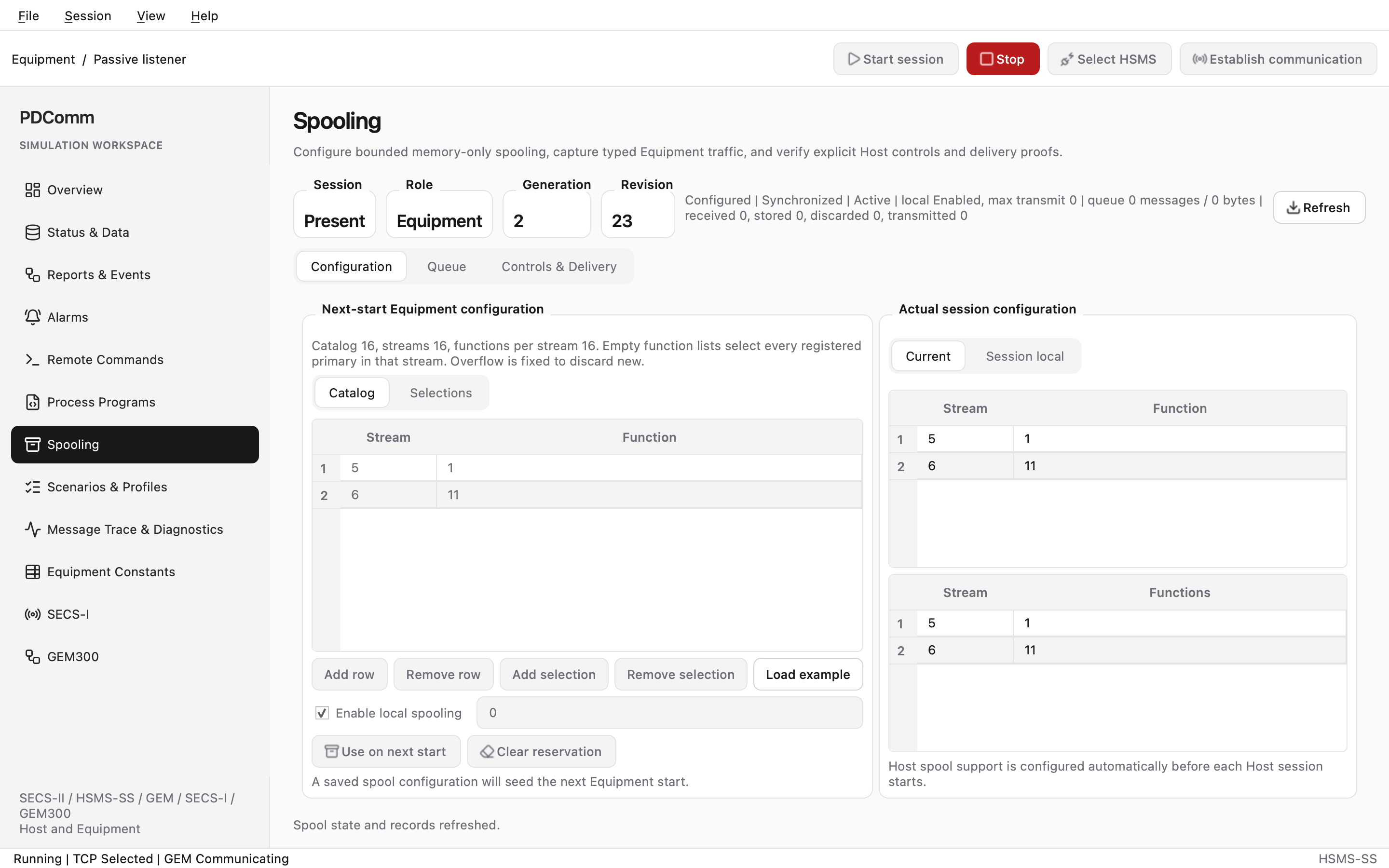This screenshot has width=1389, height=868.
Task: Click the Catalog tab
Action: pos(352,393)
